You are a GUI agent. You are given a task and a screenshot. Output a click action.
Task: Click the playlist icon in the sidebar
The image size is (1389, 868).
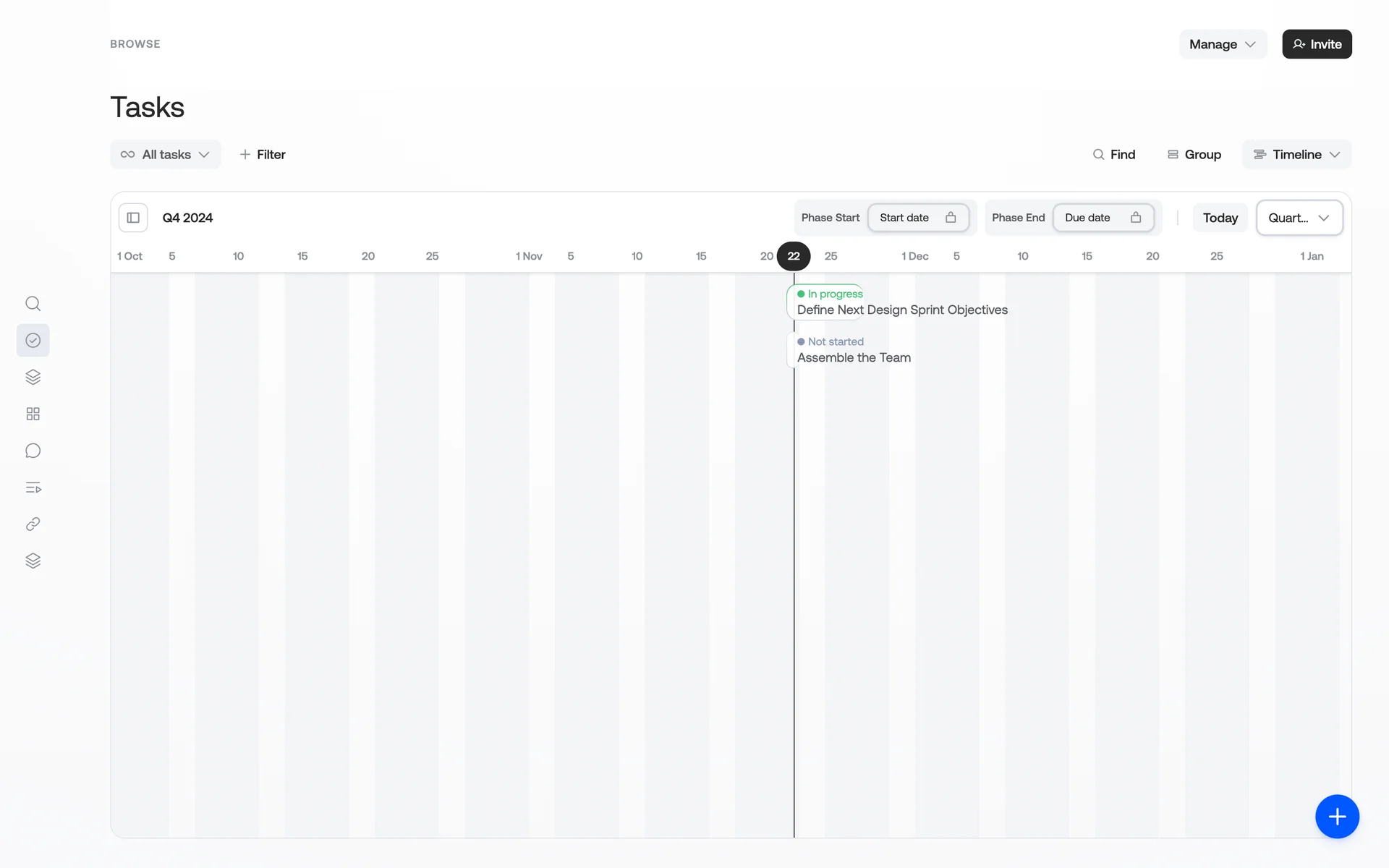(x=33, y=488)
